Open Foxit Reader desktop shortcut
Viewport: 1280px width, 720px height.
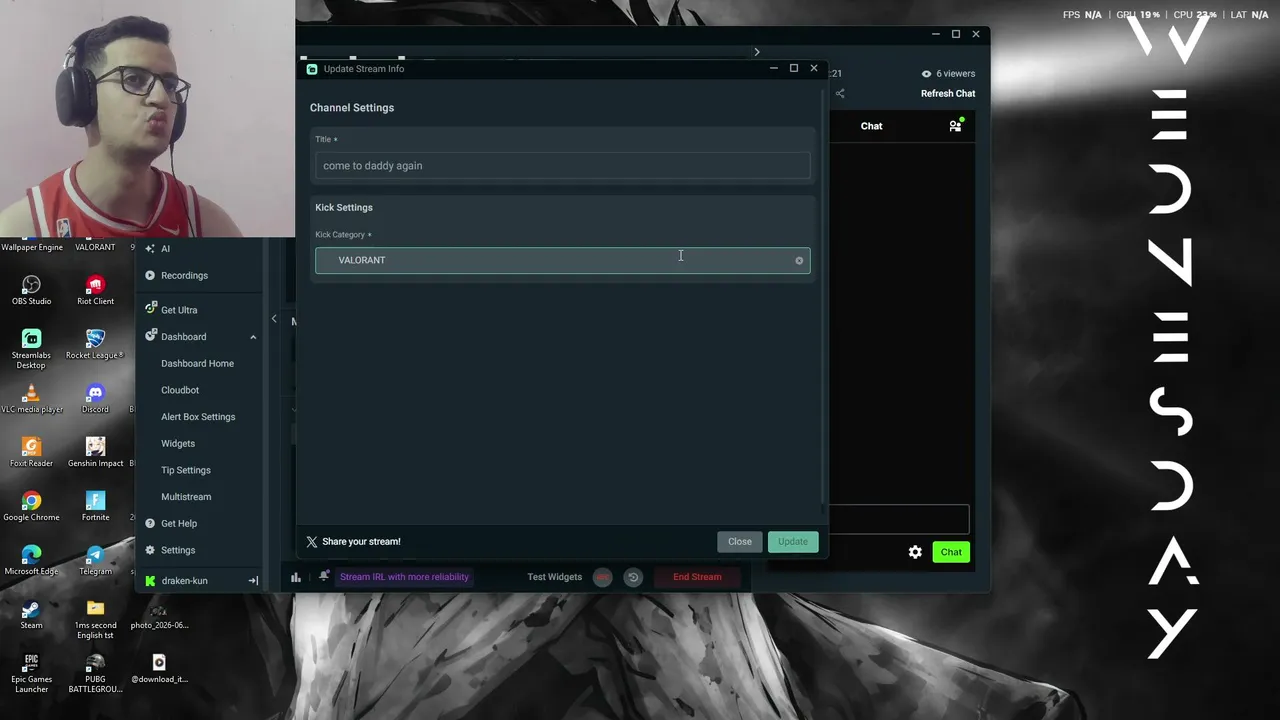[x=31, y=453]
